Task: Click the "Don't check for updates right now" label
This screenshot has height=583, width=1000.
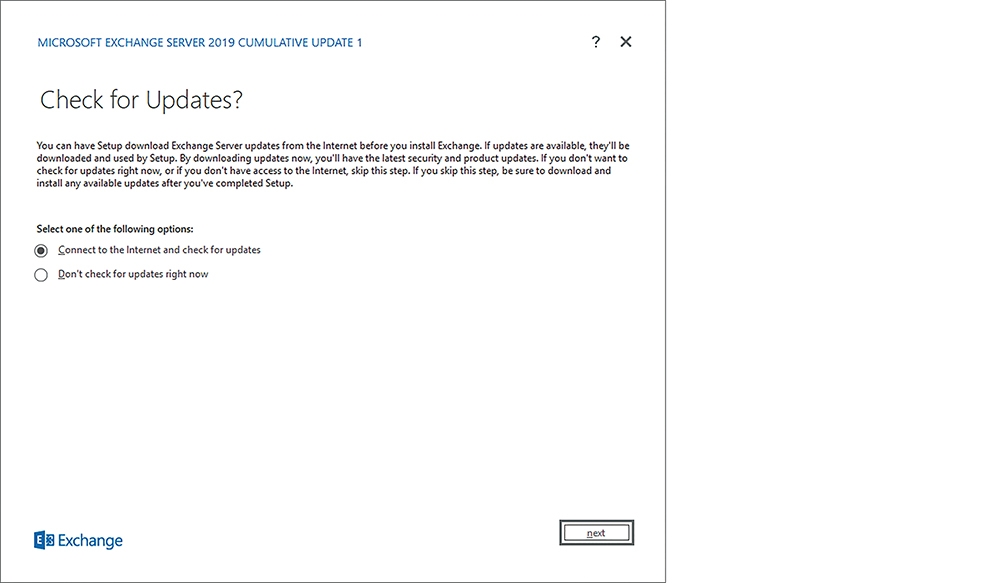Action: [133, 274]
